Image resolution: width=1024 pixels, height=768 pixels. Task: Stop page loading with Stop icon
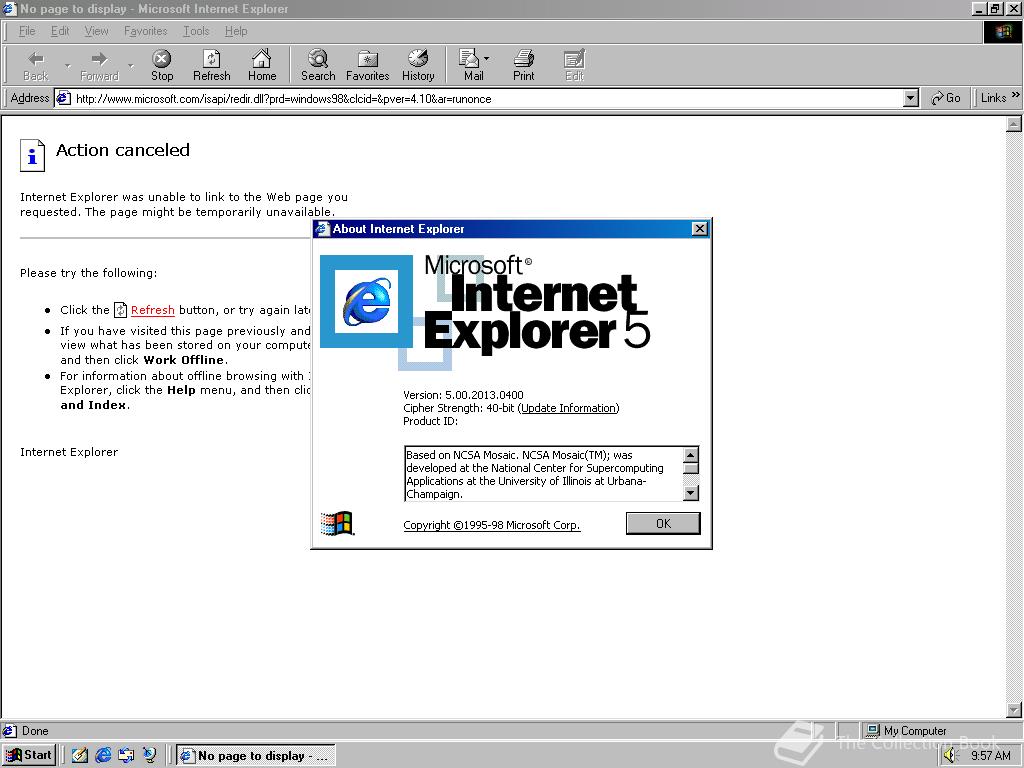click(x=162, y=65)
